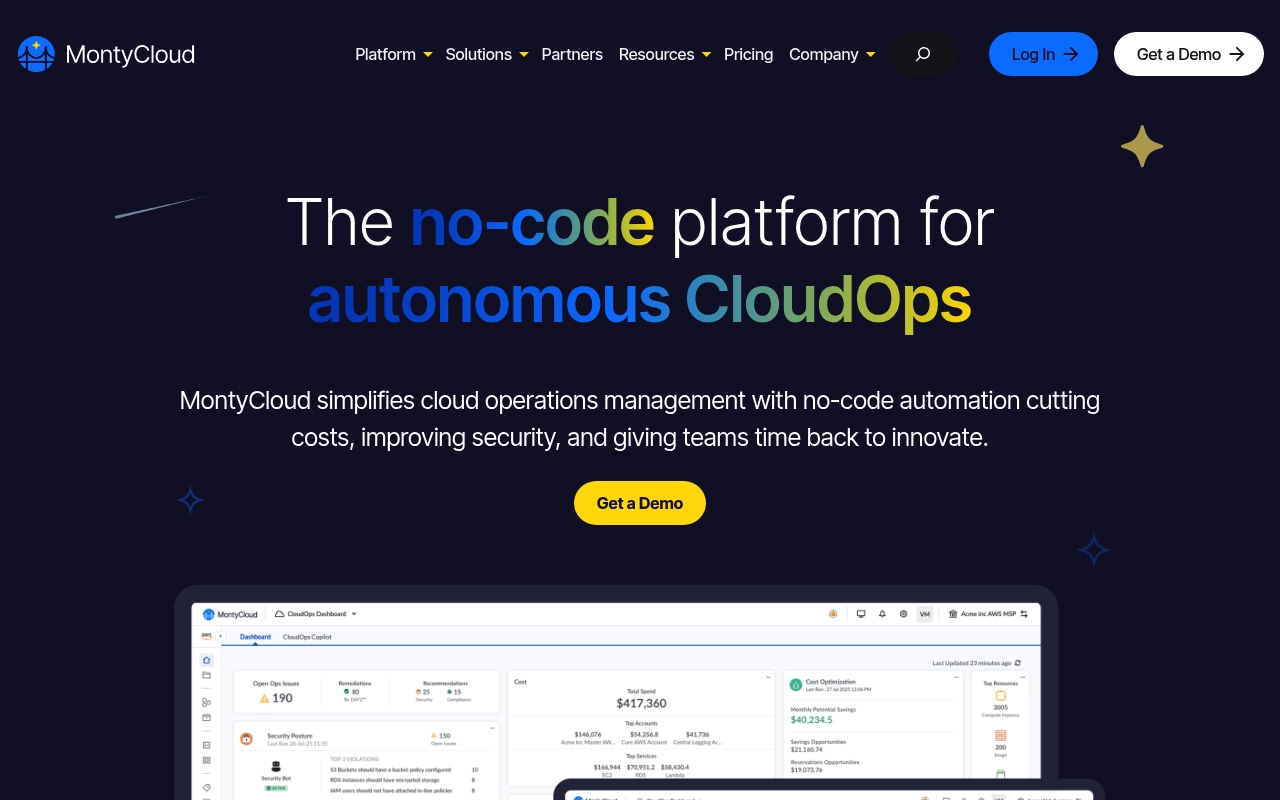Open the hexagon settings icon in dashboard
Screen dimensions: 1280x800
pyautogui.click(x=903, y=614)
